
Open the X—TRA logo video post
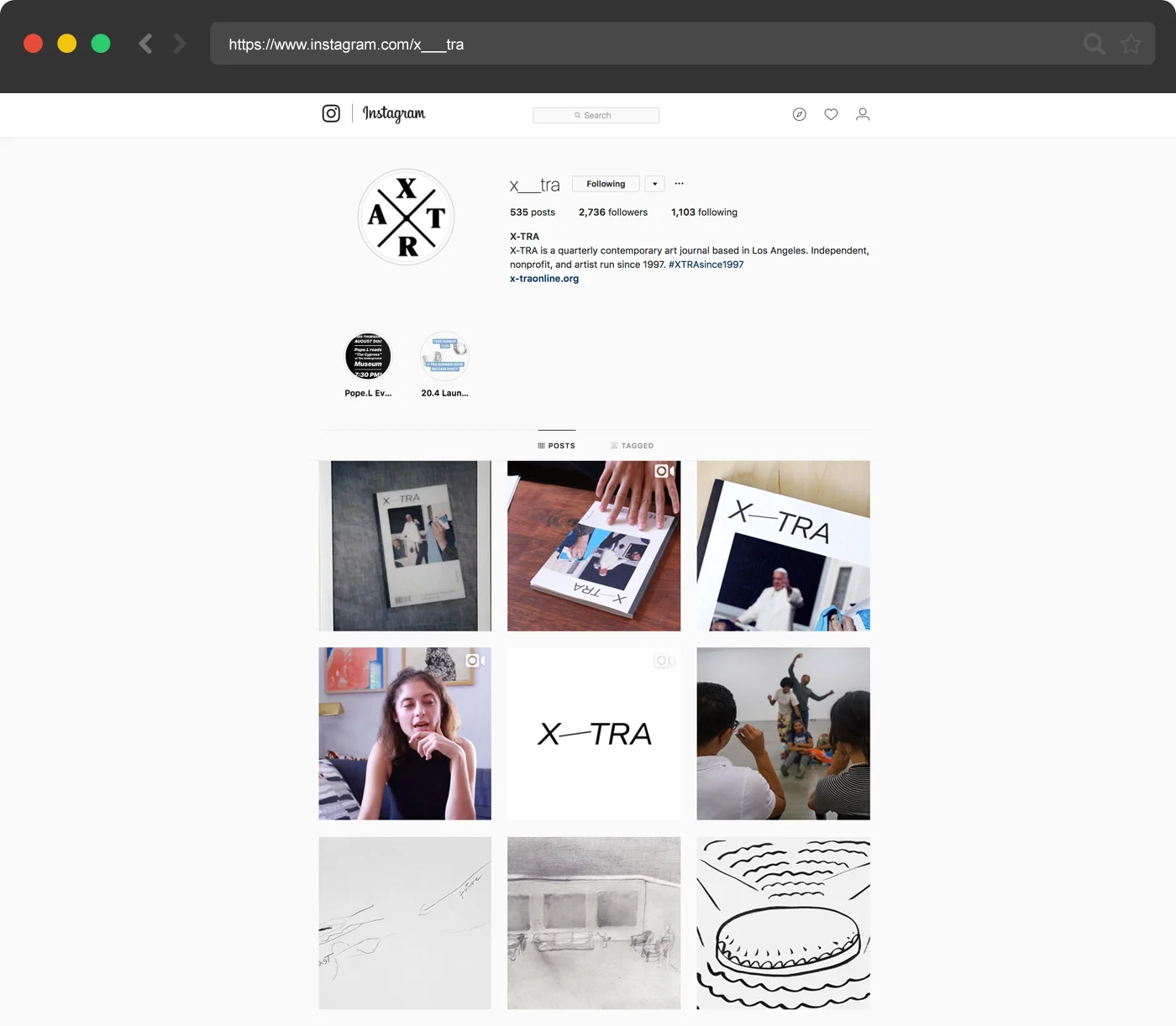(594, 734)
